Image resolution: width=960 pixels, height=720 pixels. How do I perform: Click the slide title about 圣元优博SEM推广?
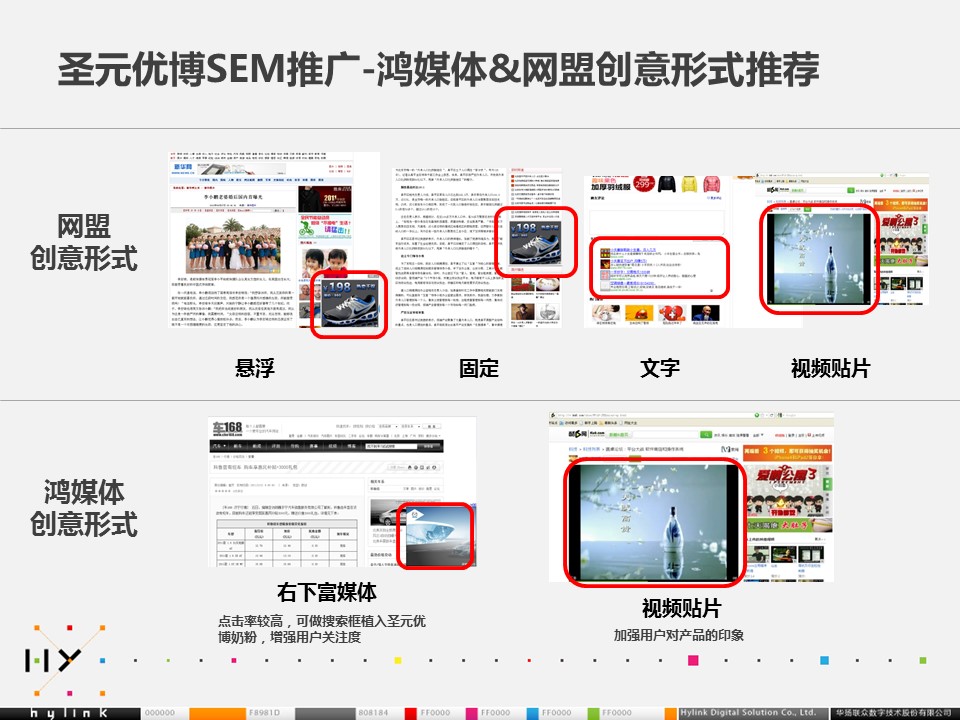point(438,71)
